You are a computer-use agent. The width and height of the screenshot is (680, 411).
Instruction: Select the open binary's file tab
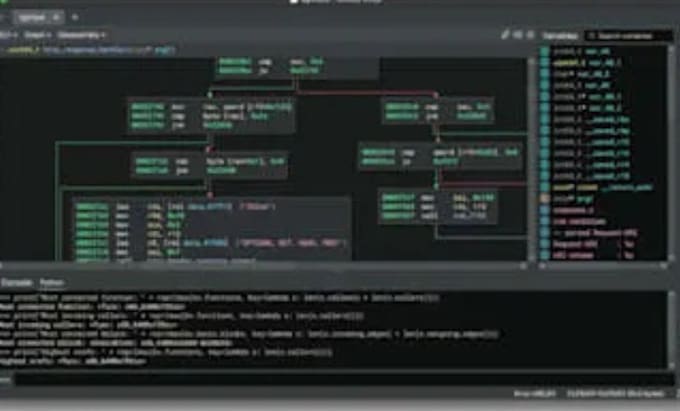coord(38,17)
